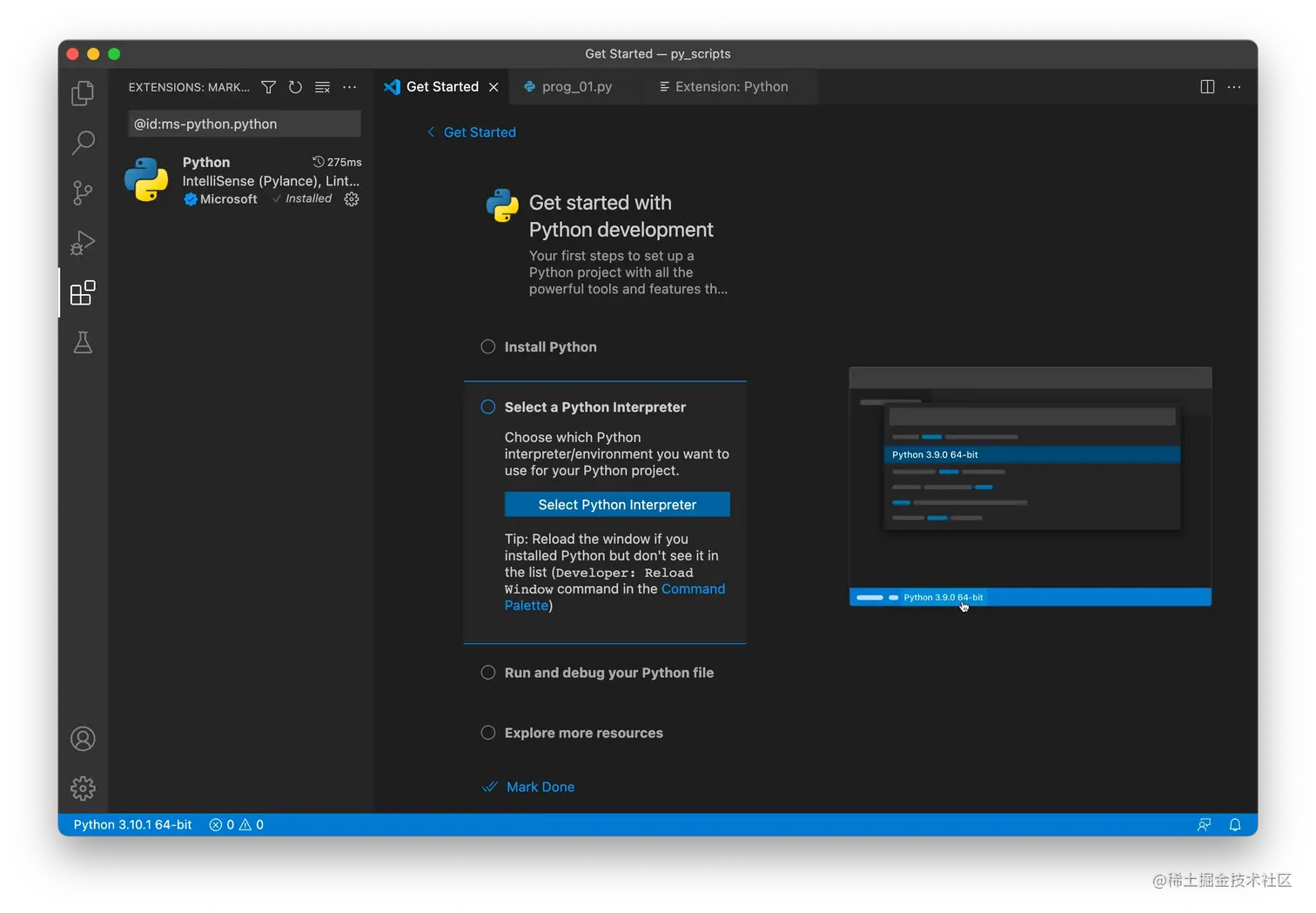The image size is (1316, 913).
Task: Expand the Explore more resources step
Action: (x=584, y=733)
